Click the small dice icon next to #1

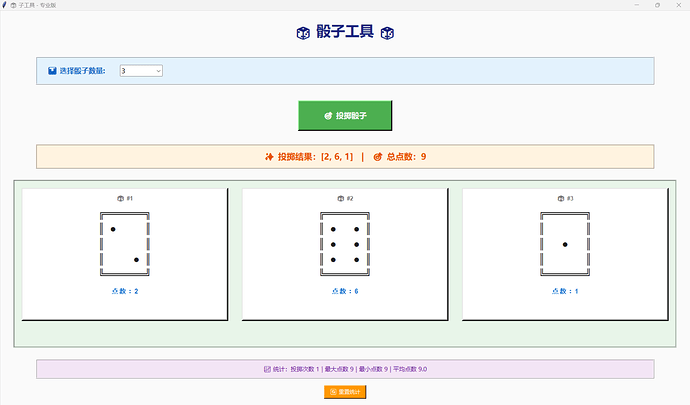[x=120, y=199]
